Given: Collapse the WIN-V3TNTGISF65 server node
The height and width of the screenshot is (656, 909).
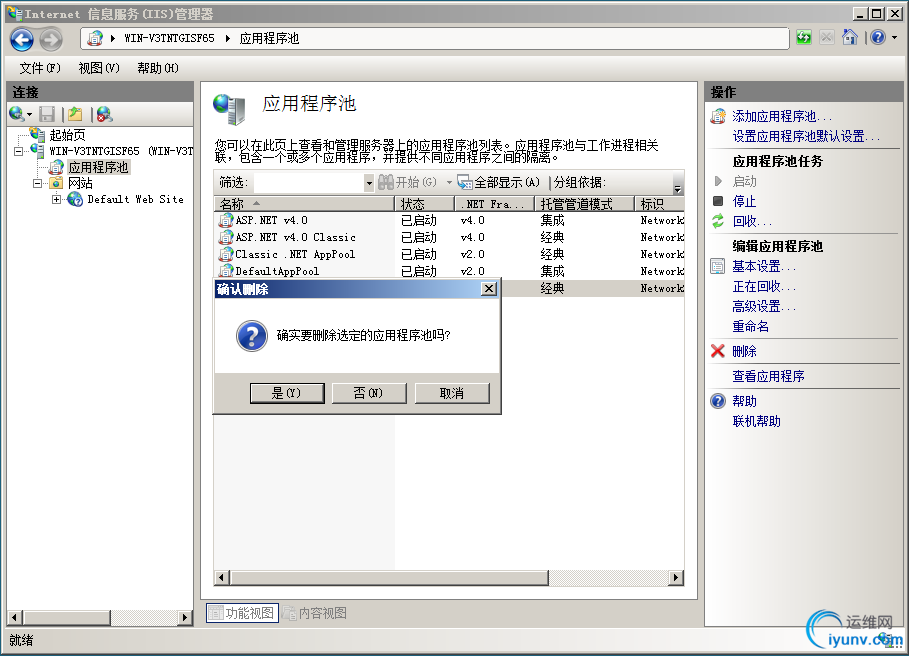Looking at the screenshot, I should [19, 151].
